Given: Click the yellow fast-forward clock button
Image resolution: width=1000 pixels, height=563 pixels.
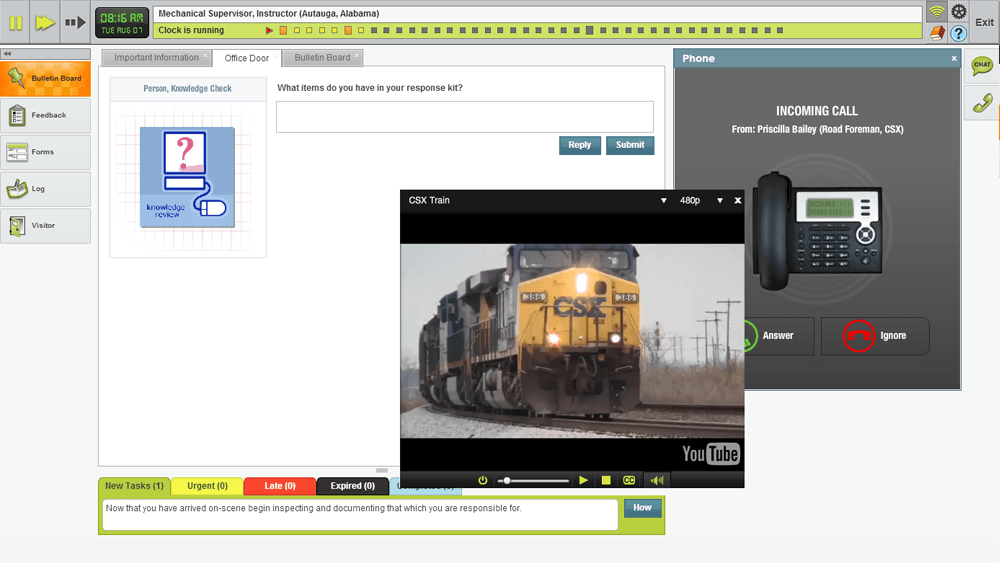Looking at the screenshot, I should (45, 23).
